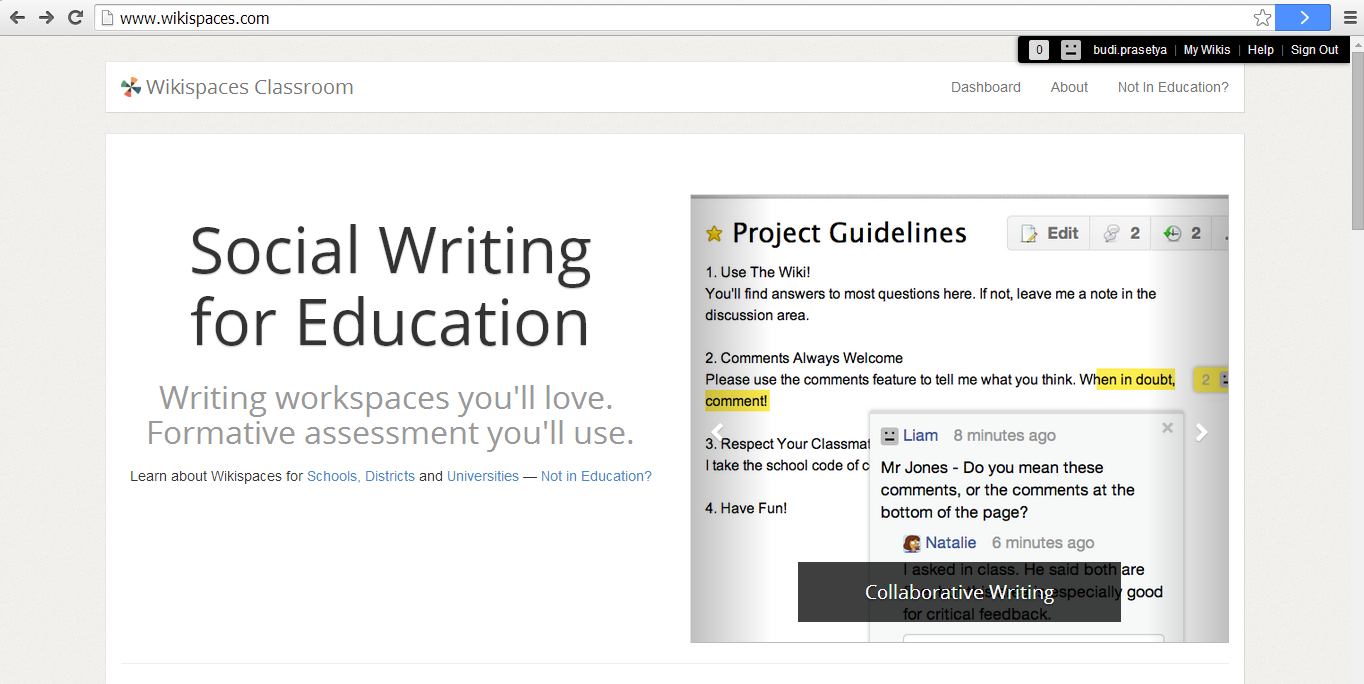
Task: Follow Not in Education? link under headline
Action: tap(596, 476)
